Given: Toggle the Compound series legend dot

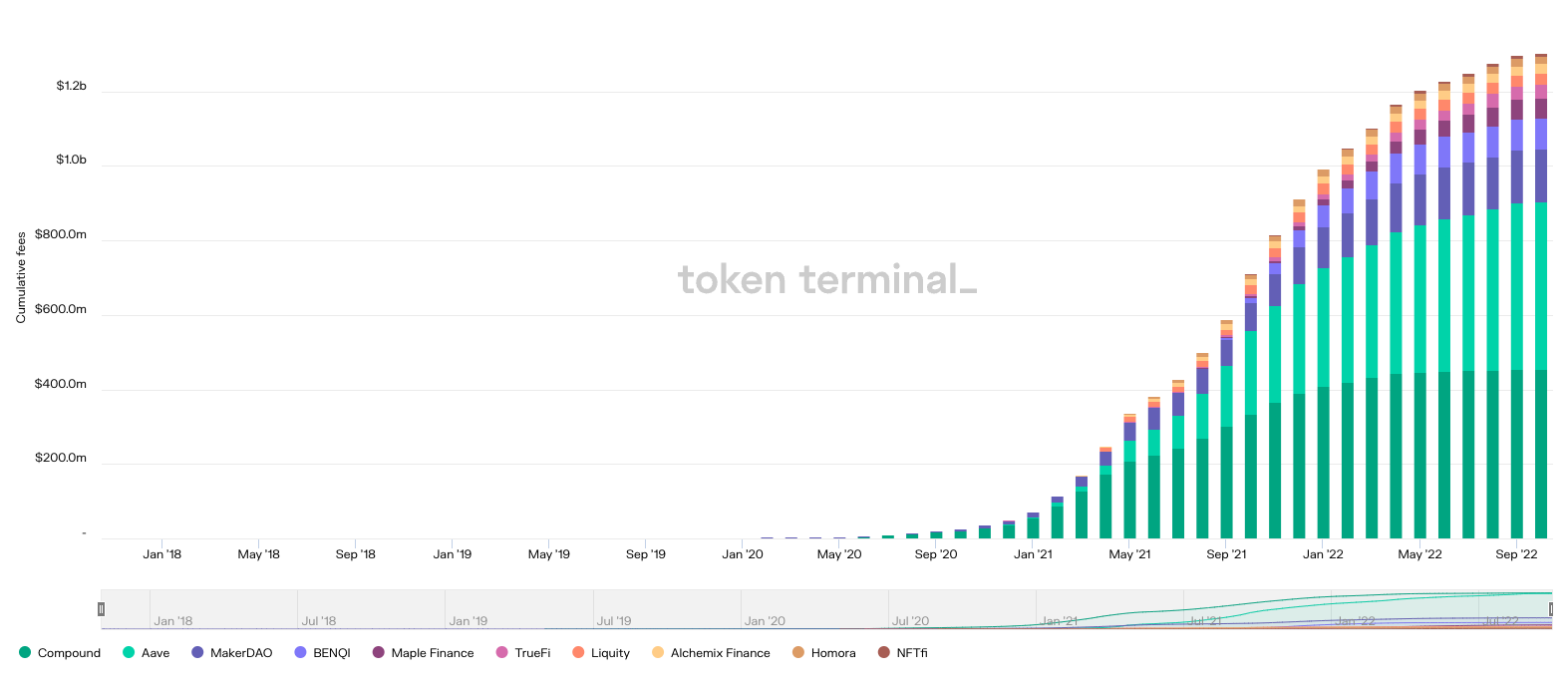Looking at the screenshot, I should [x=25, y=652].
